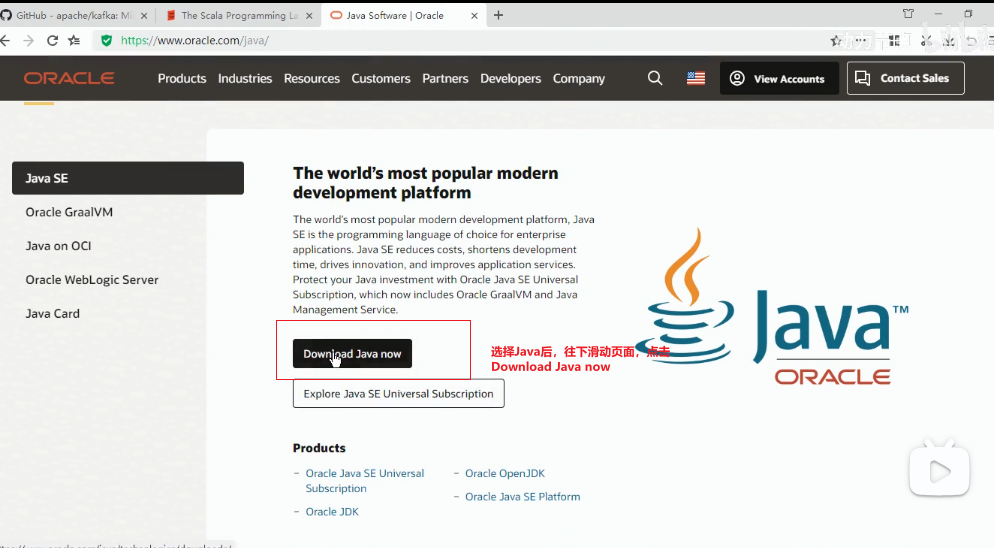Click the Oracle logo in the header
This screenshot has width=994, height=548.
point(69,78)
